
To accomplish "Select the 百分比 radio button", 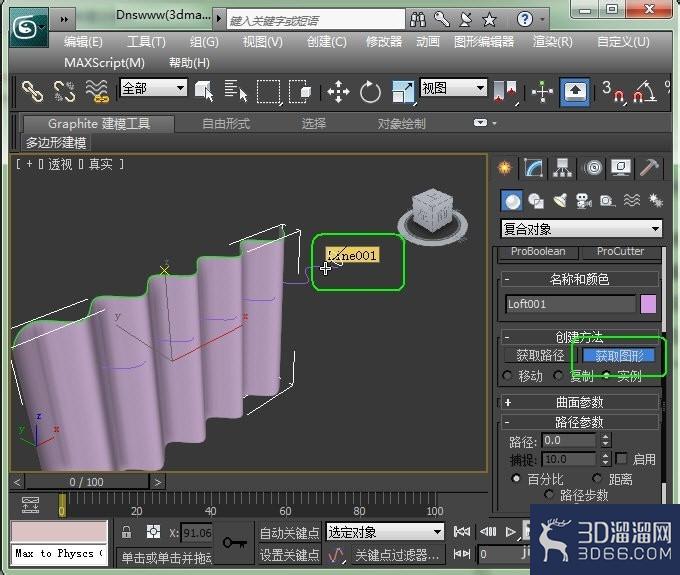I will (516, 479).
